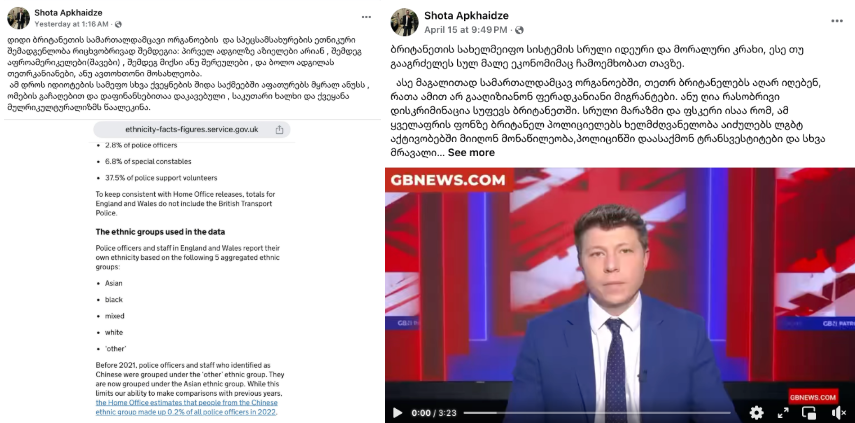Open three-dot options on right post

(x=837, y=21)
